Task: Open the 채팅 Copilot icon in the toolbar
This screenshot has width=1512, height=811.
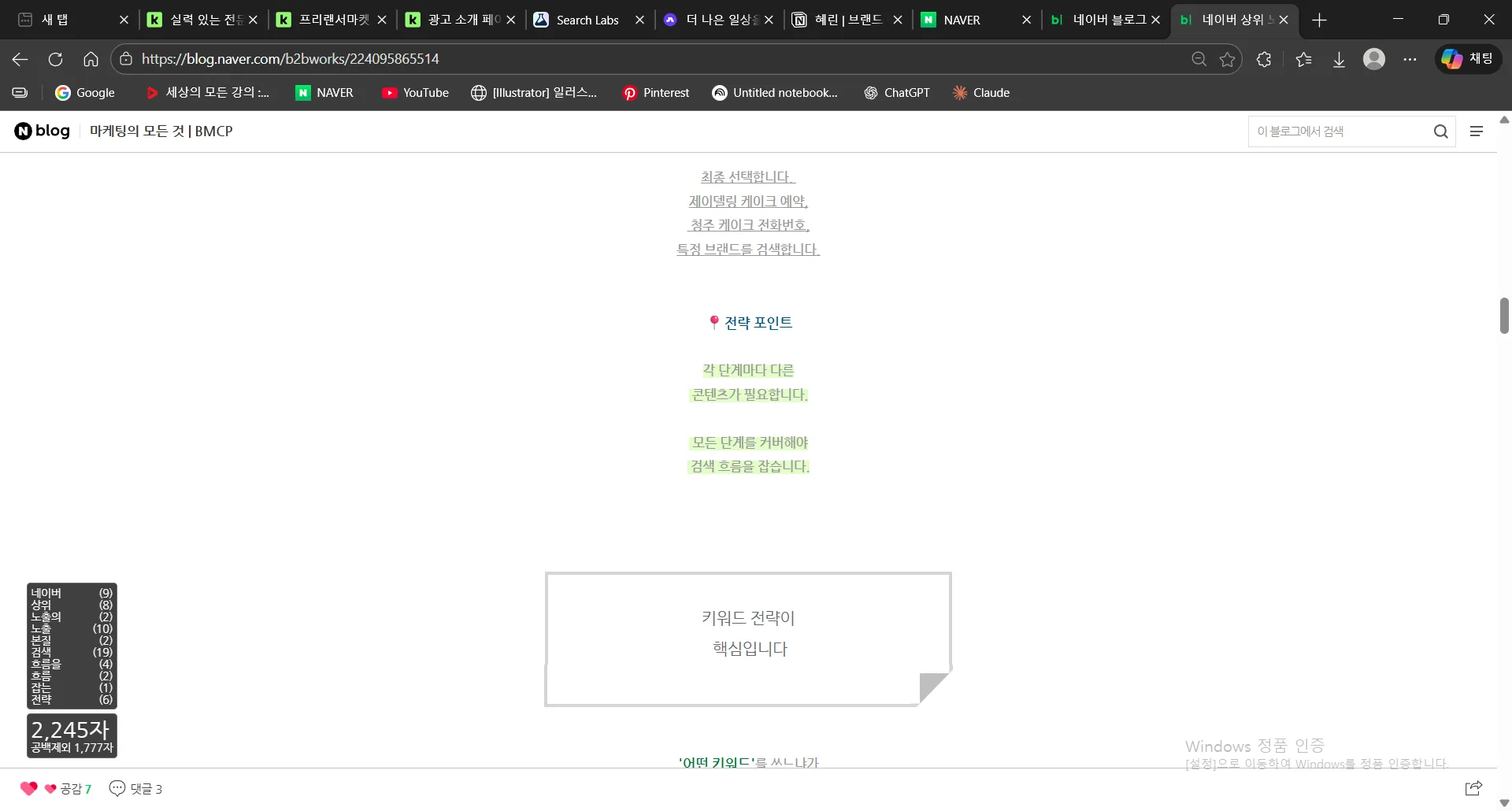Action: point(1466,58)
